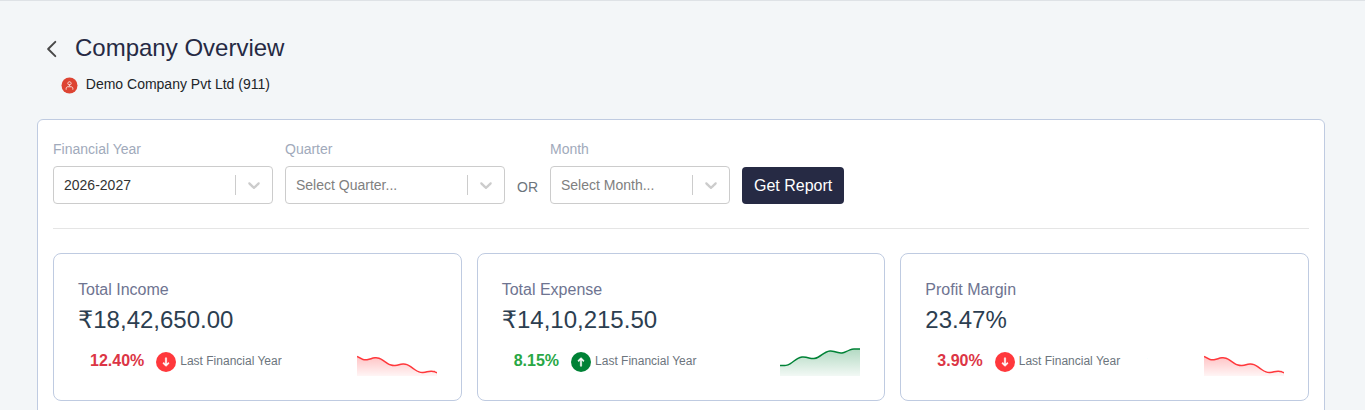Select the ₹14,10,215.50 expense value
Viewport: 1365px width, 410px height.
580,320
